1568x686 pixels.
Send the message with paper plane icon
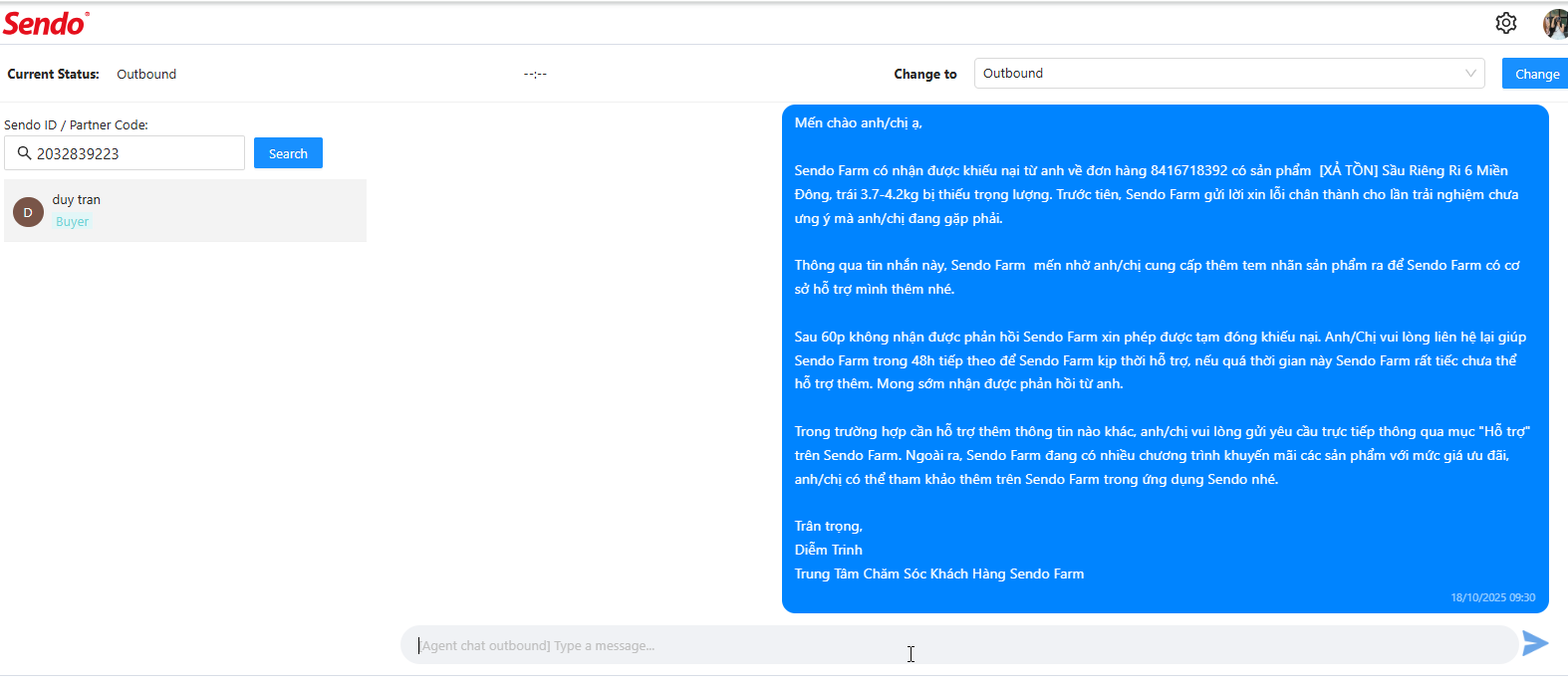click(x=1535, y=643)
